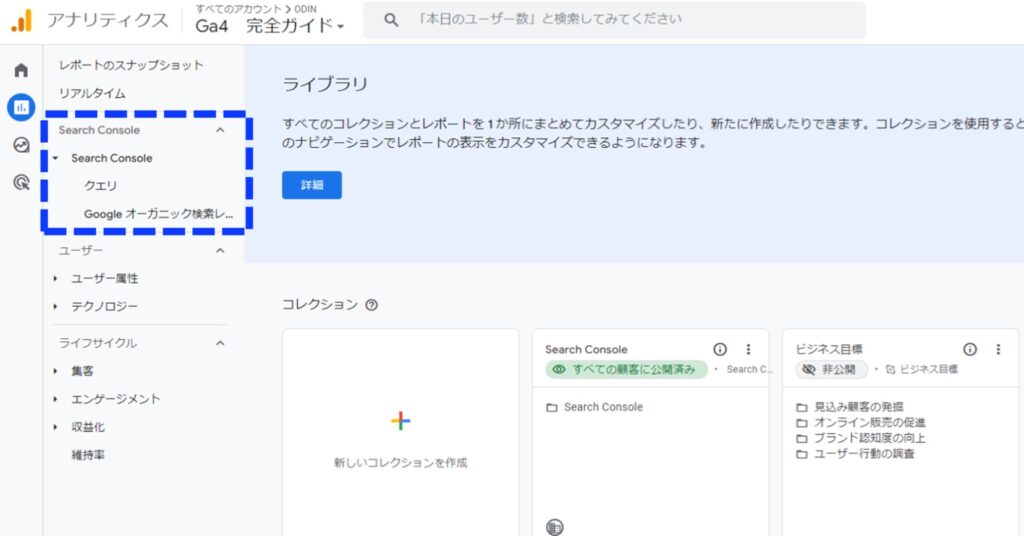Collapse the Search Console tree topic
Screen dimensions: 1024x536
tap(56, 158)
